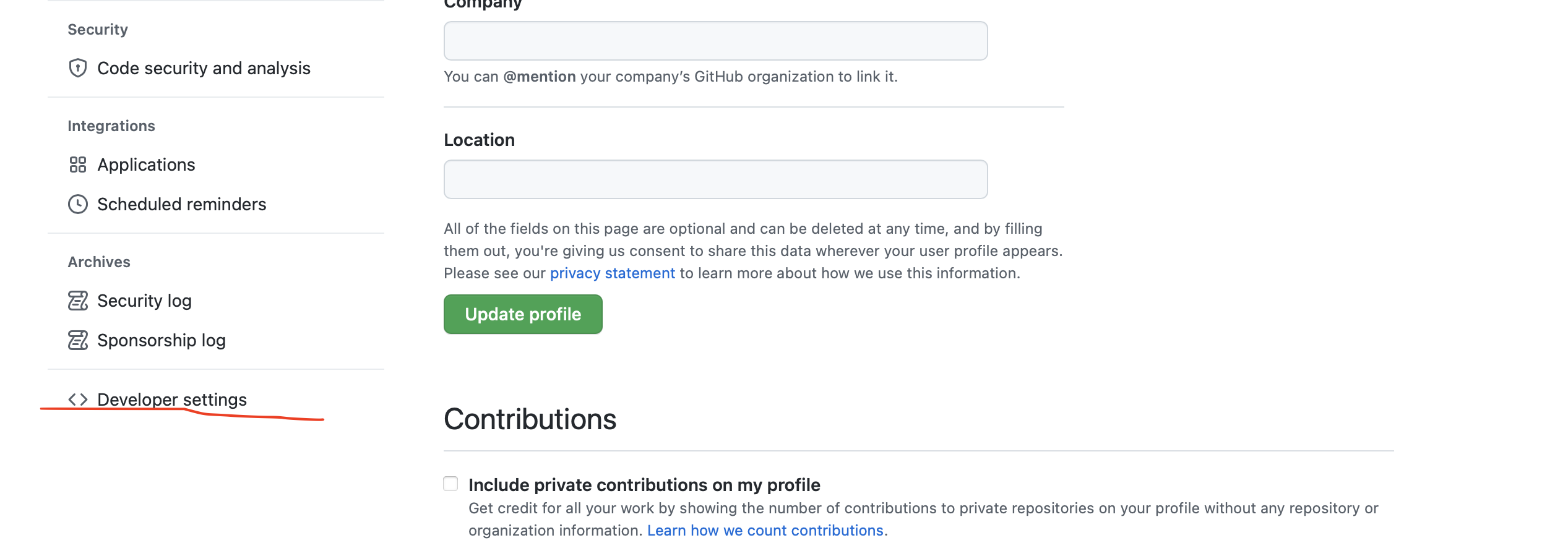The height and width of the screenshot is (543, 1568).
Task: Navigate to Developer settings
Action: click(171, 400)
